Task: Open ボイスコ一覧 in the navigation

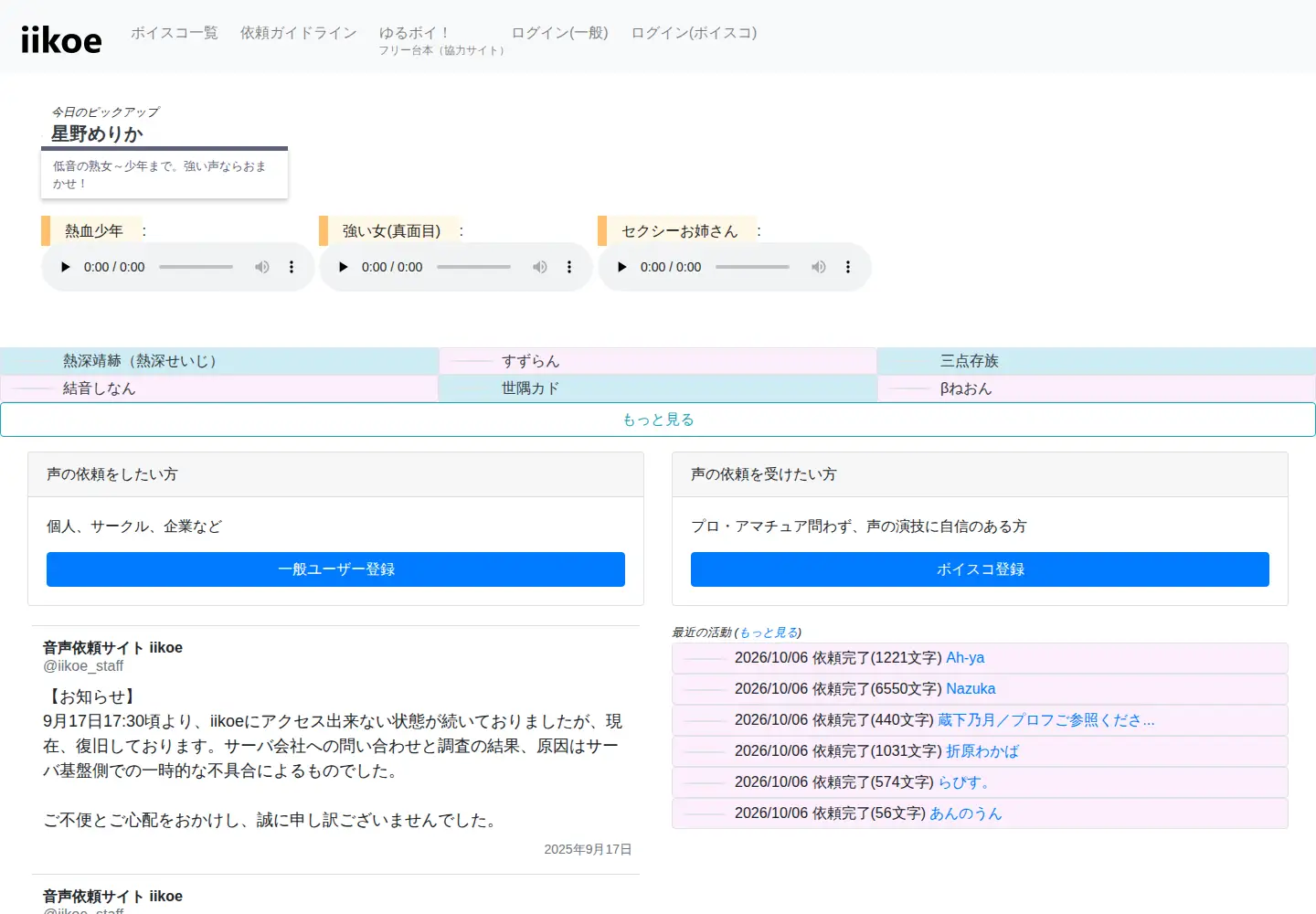Action: coord(175,33)
